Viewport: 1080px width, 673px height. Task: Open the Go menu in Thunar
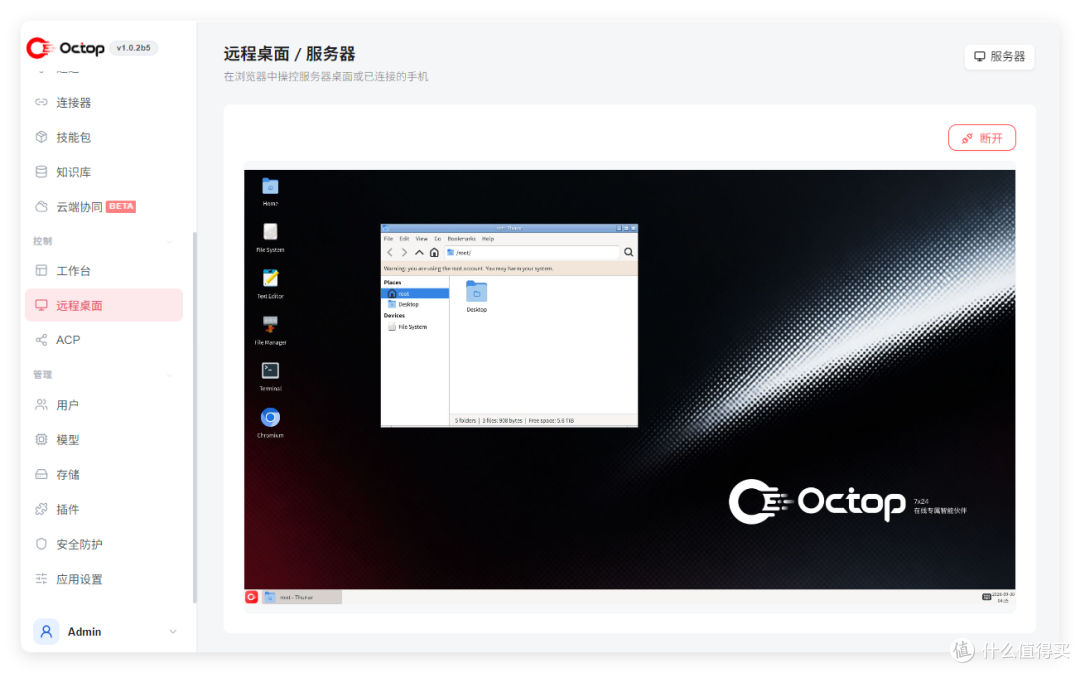tap(437, 238)
